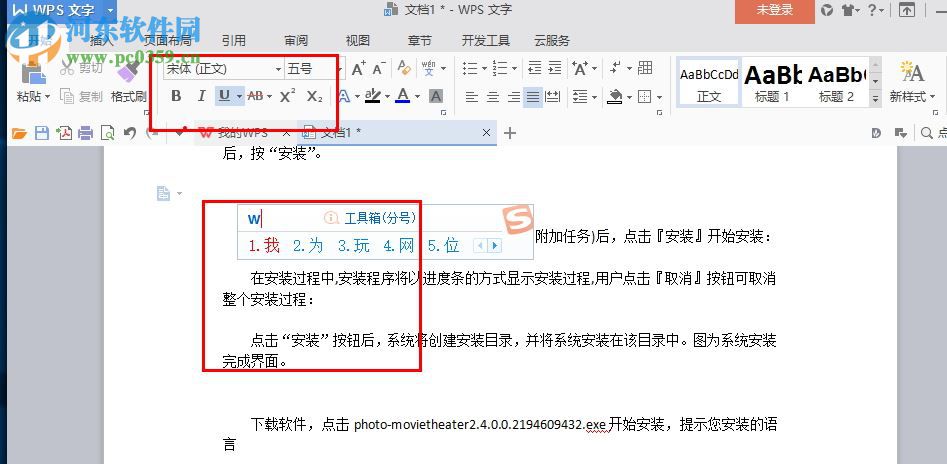Toggle justified alignment
Screen dimensions: 947x464
[x=533, y=97]
